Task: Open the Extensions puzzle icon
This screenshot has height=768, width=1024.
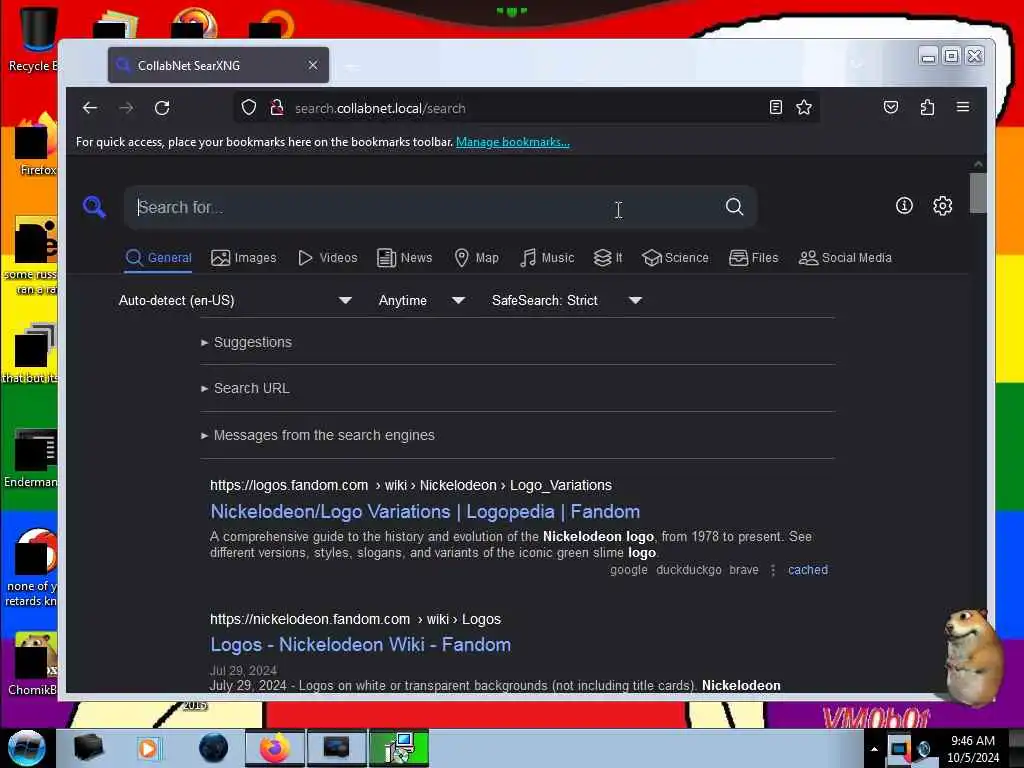Action: coord(927,108)
